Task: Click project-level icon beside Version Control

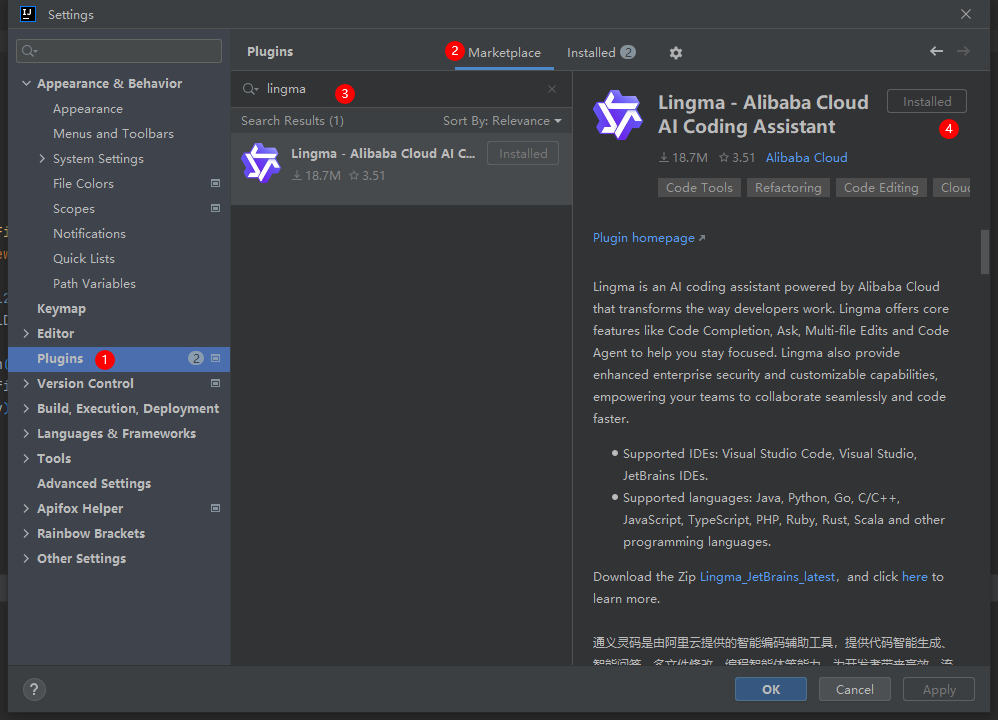Action: [216, 383]
